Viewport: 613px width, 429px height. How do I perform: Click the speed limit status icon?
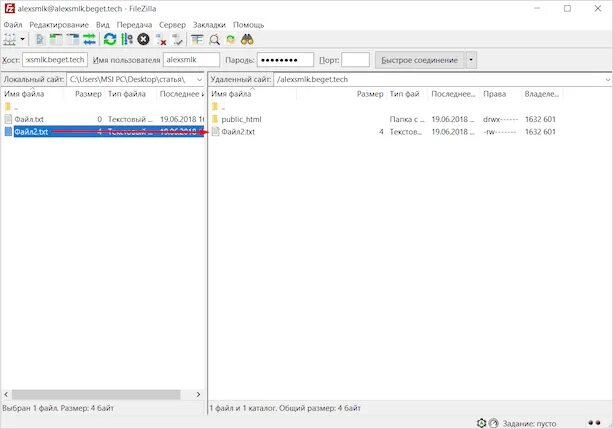click(x=493, y=423)
